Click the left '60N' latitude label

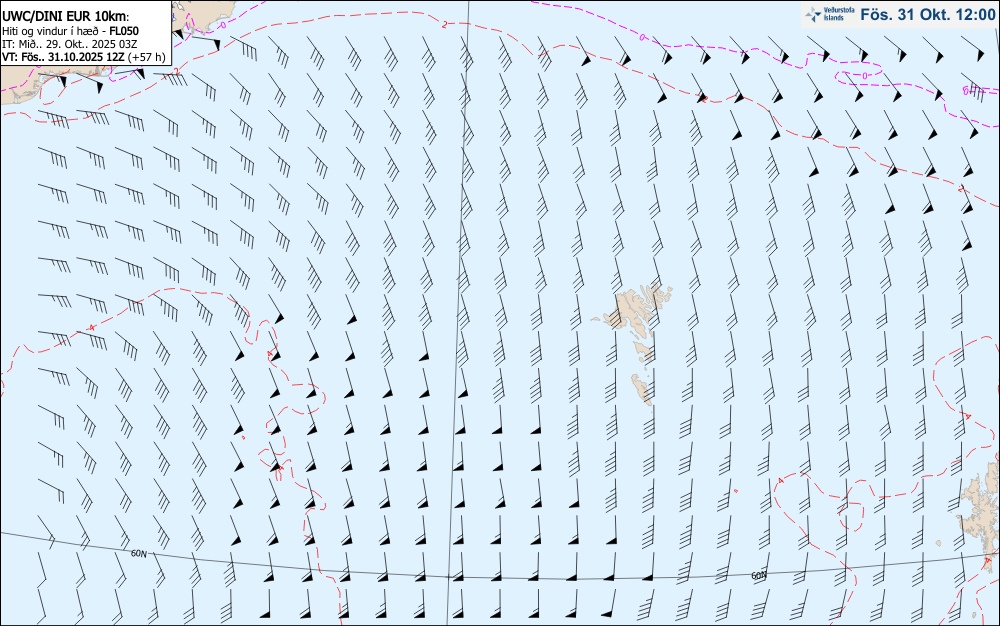(138, 553)
